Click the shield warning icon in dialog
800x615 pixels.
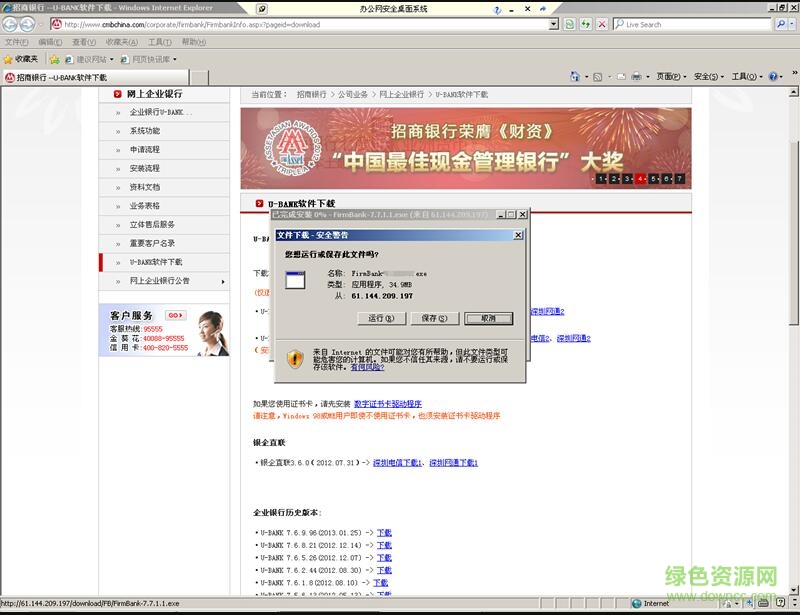(x=294, y=358)
